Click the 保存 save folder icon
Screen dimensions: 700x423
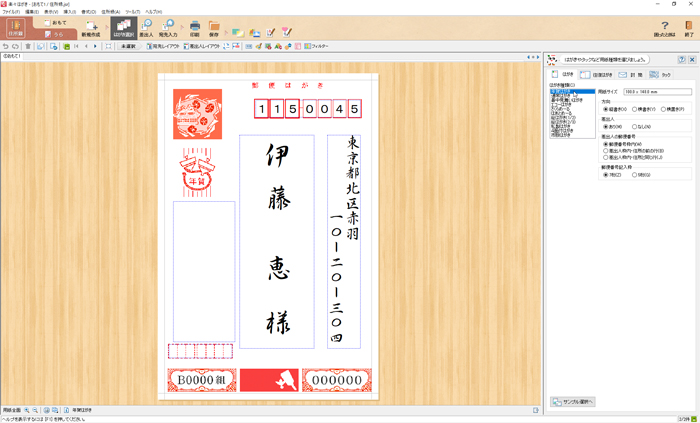(x=214, y=27)
